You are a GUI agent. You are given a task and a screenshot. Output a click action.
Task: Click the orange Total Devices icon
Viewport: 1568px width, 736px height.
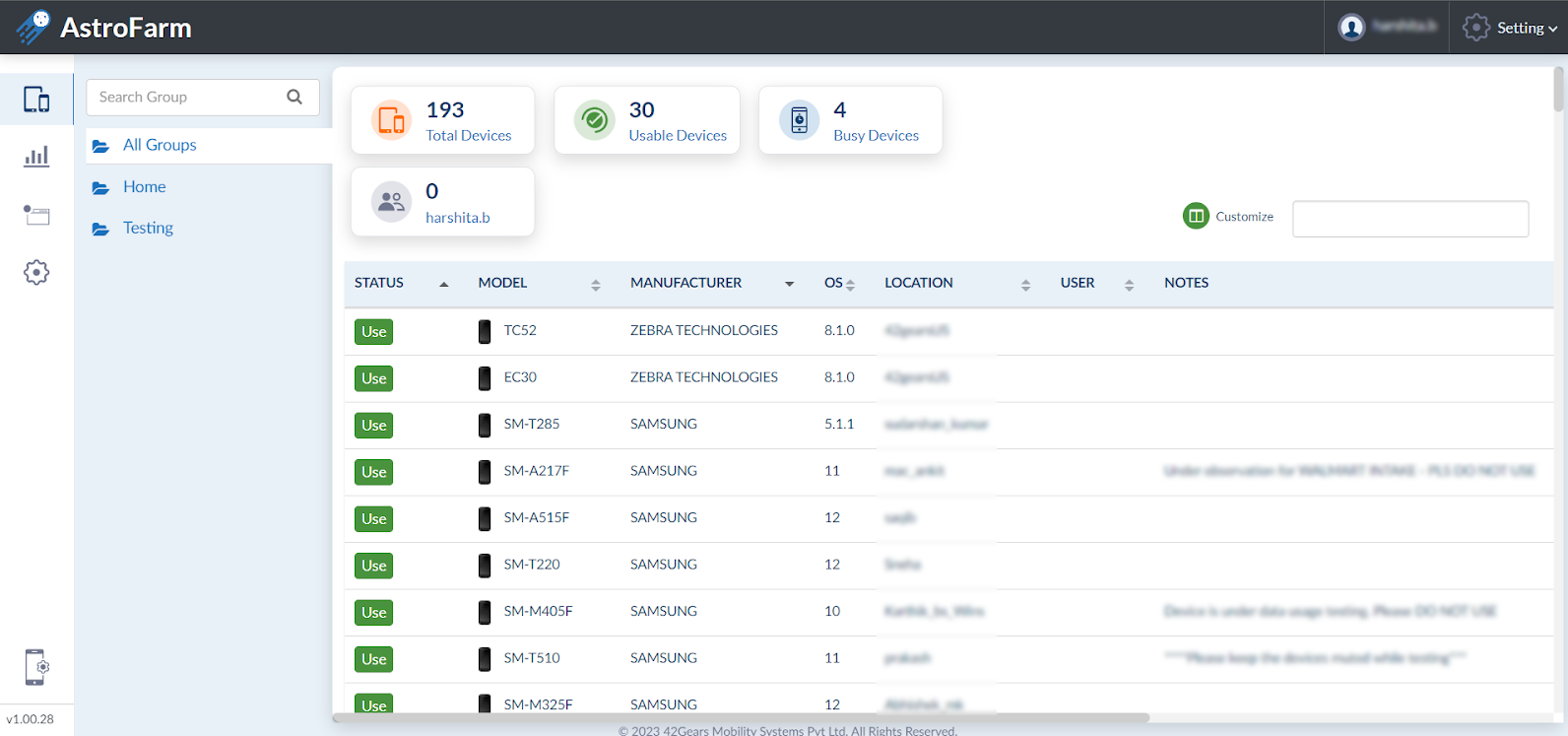coord(391,120)
